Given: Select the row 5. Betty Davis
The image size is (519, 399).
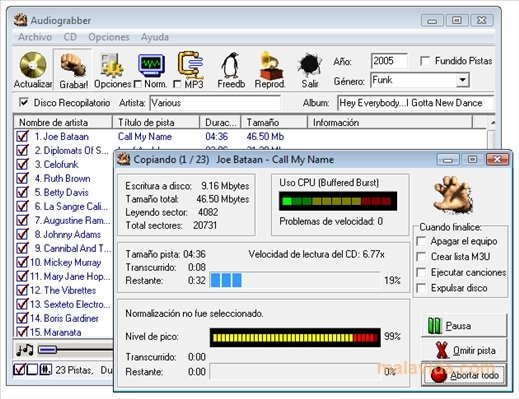Looking at the screenshot, I should click(61, 192).
